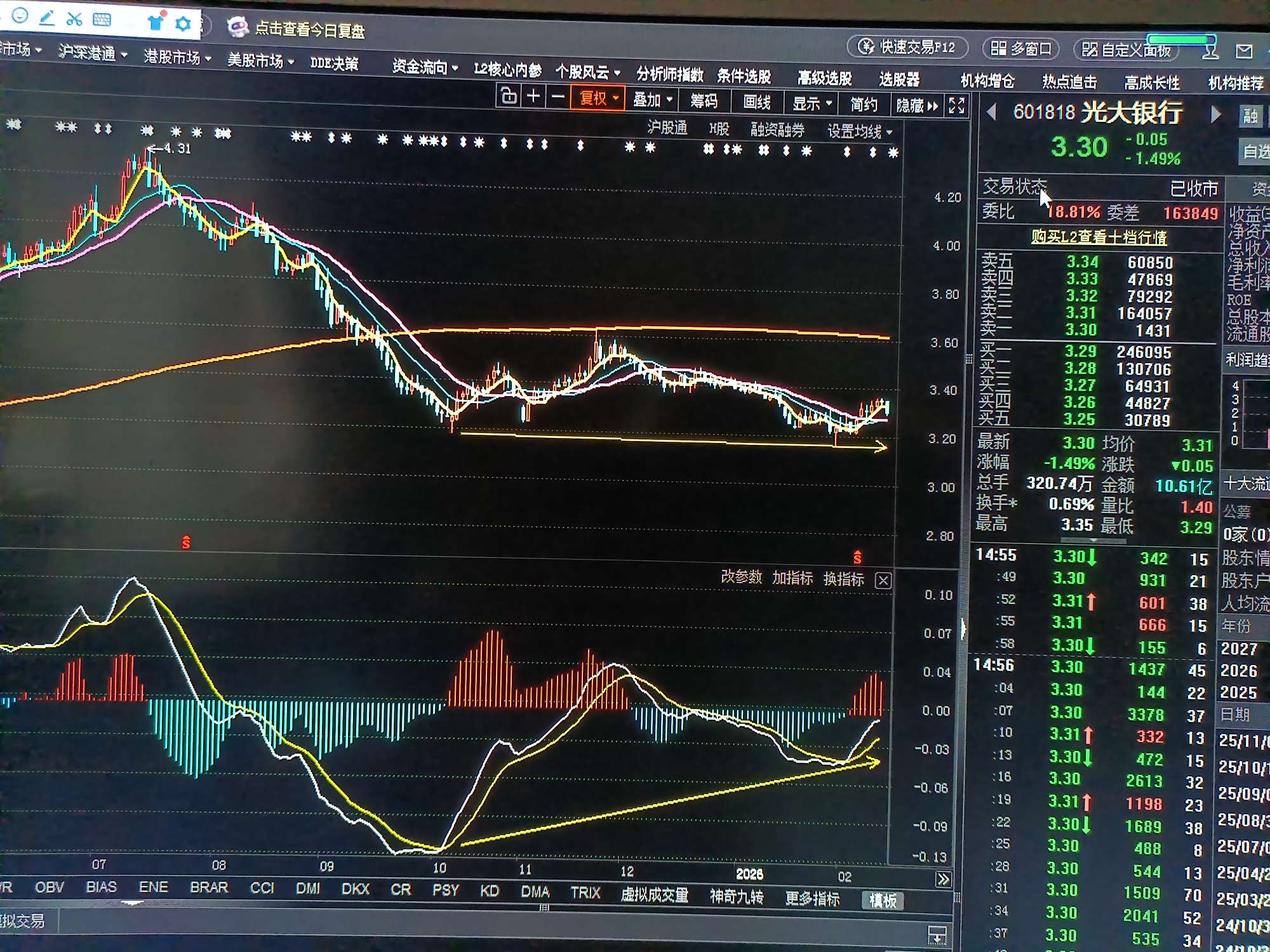The width and height of the screenshot is (1270, 952).
Task: Open the mail envelope icon
Action: 1244,51
